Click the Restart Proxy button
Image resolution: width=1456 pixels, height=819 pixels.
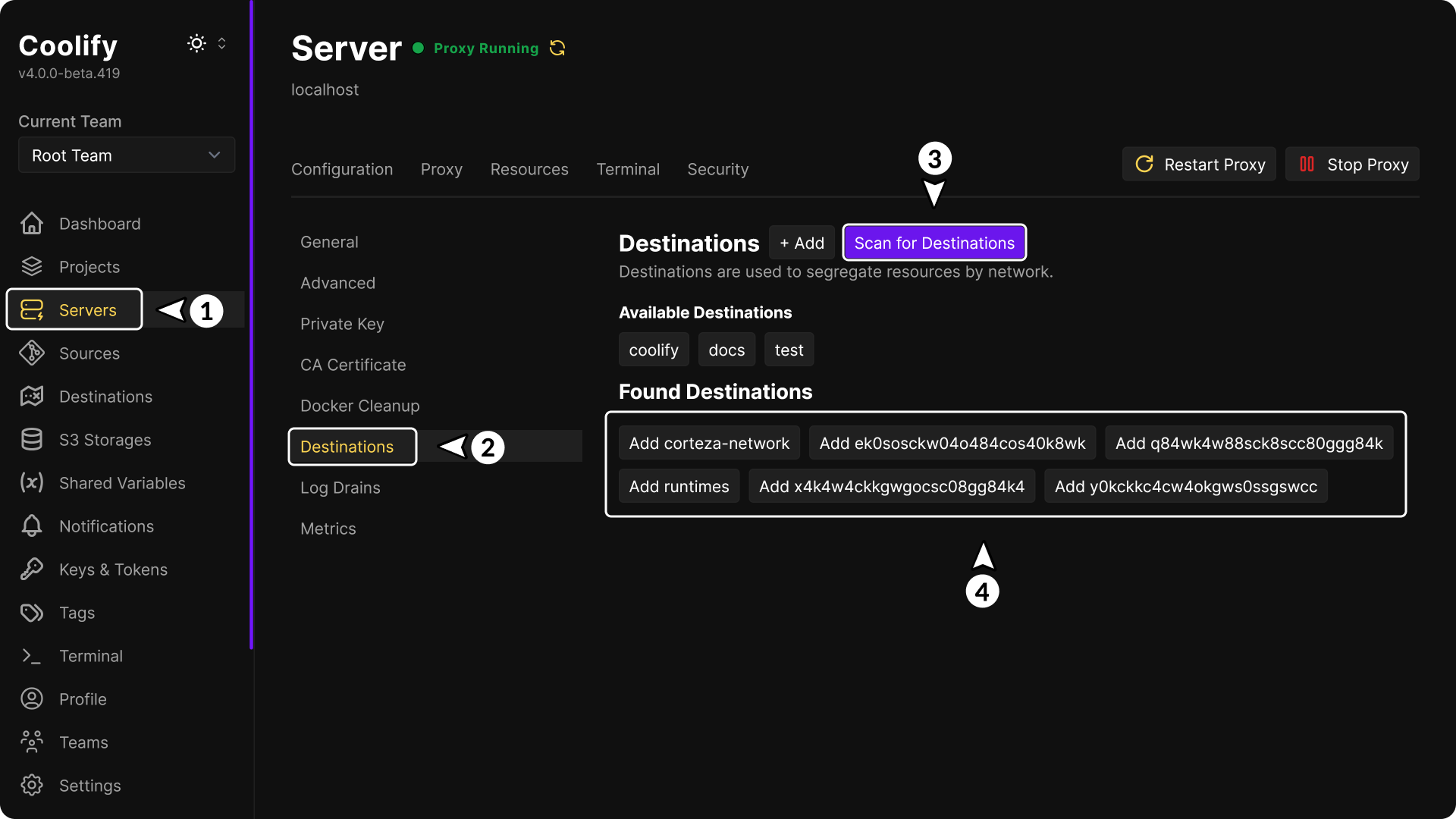click(x=1199, y=165)
